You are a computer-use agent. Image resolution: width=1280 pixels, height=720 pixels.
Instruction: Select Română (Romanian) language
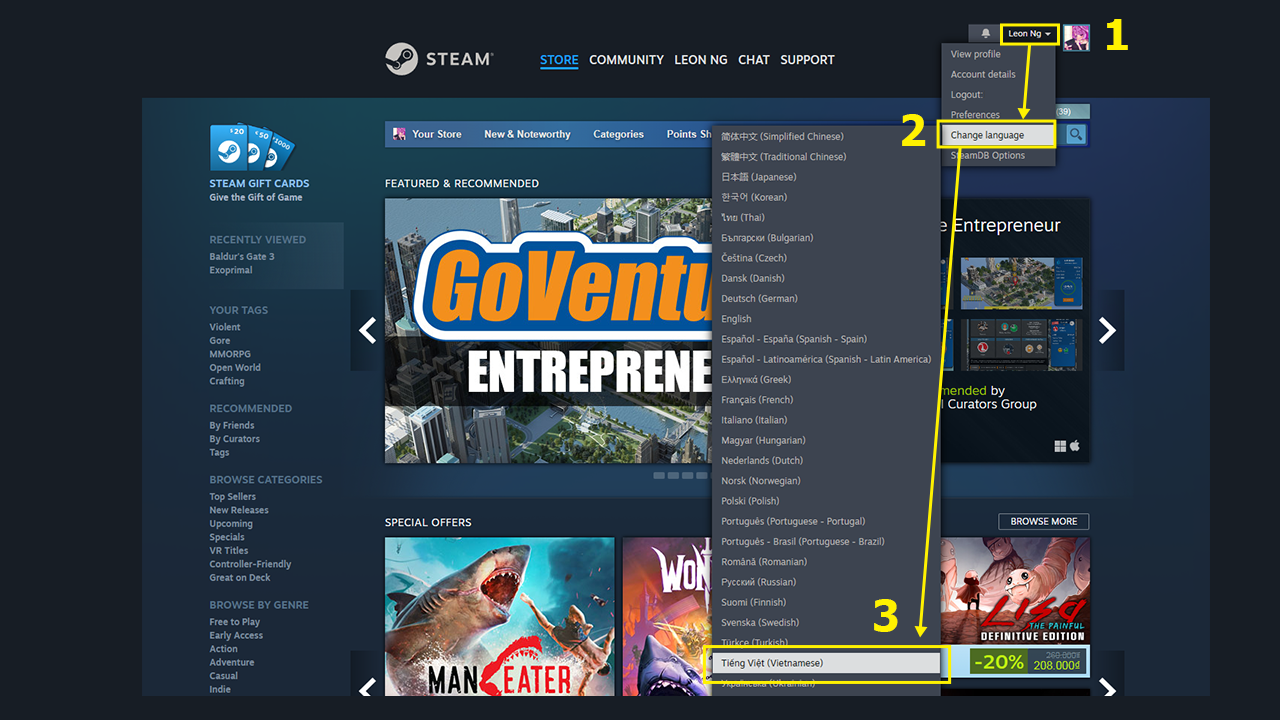(826, 562)
